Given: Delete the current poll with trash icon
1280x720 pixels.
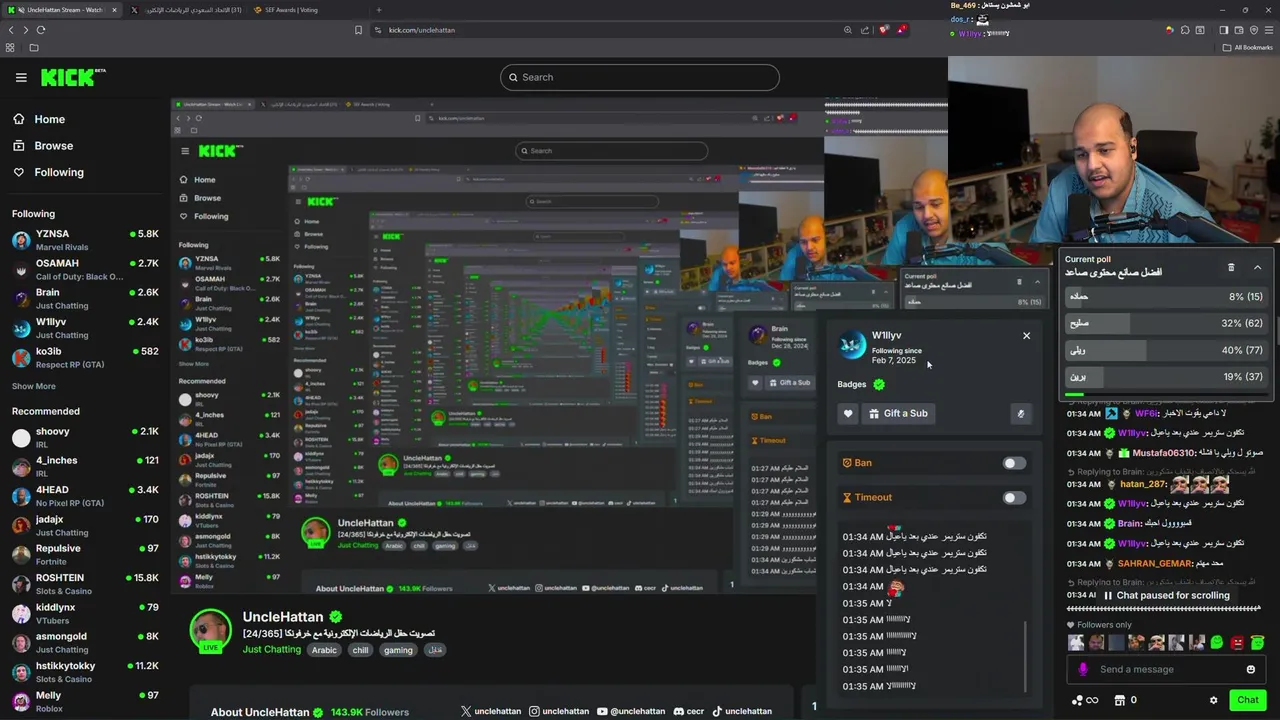Looking at the screenshot, I should (1231, 267).
